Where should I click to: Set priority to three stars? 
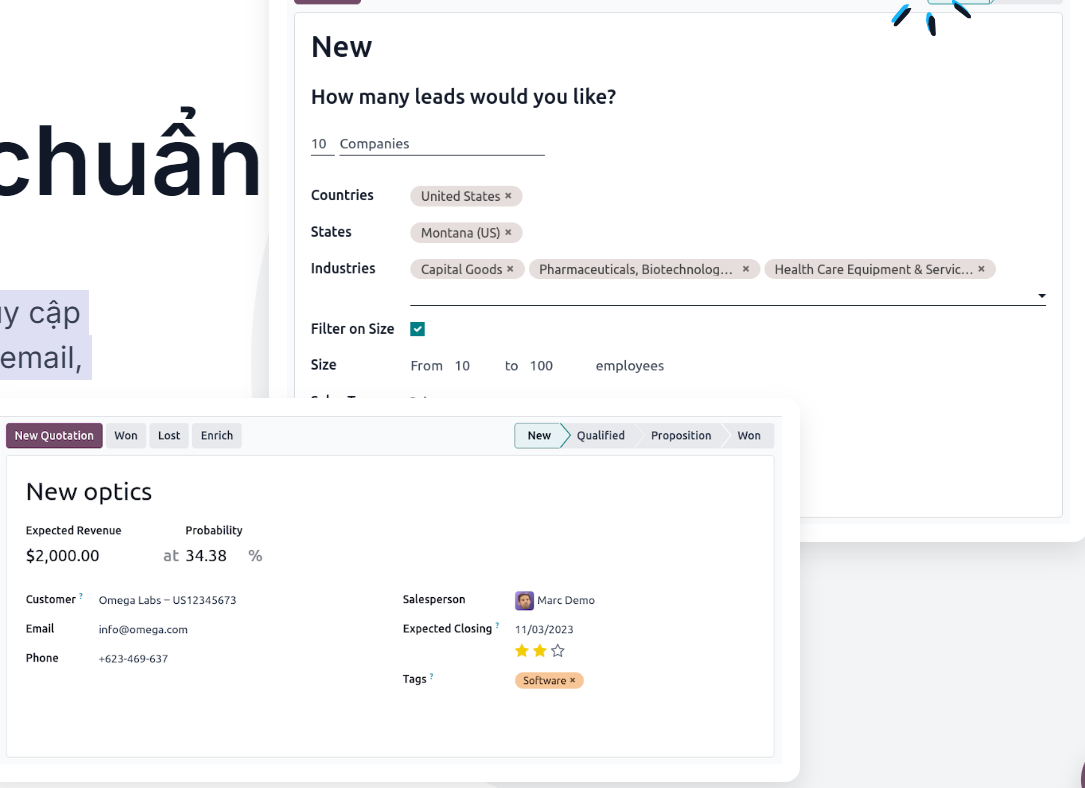(x=558, y=650)
